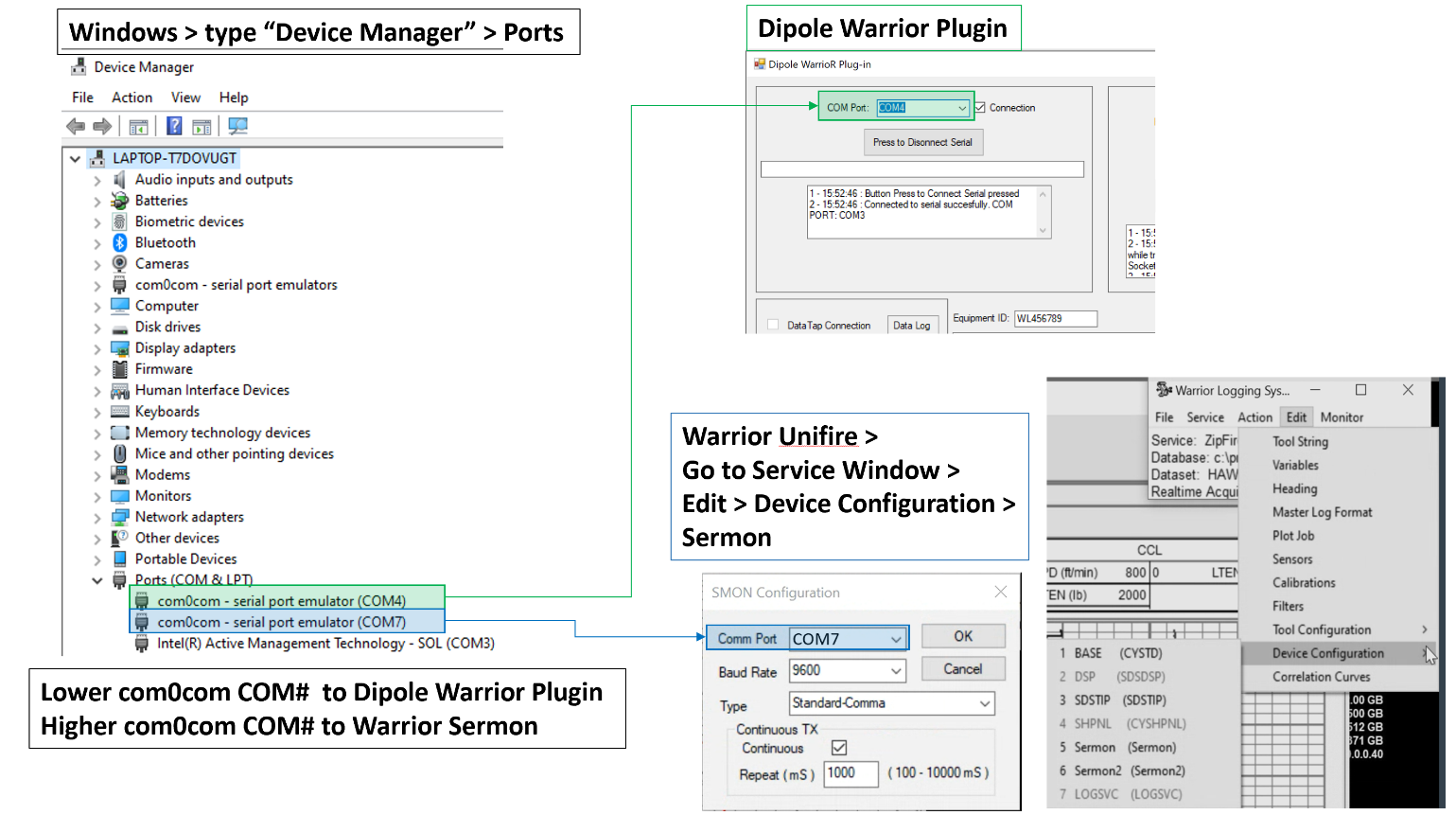Screen dimensions: 1456x815
Task: Click Cancel in SMON Configuration
Action: (x=963, y=669)
